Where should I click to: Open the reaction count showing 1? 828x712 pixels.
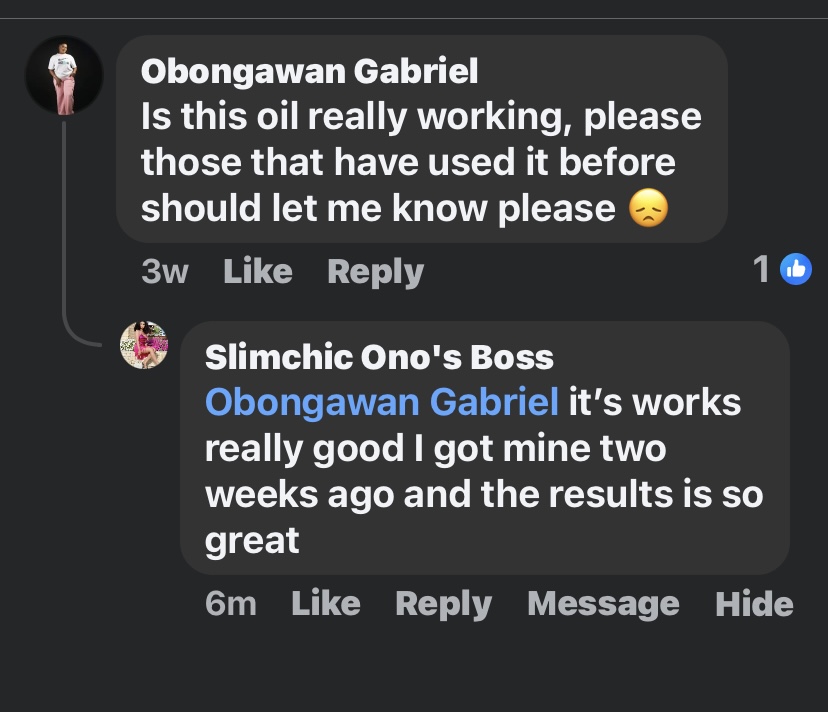point(762,269)
